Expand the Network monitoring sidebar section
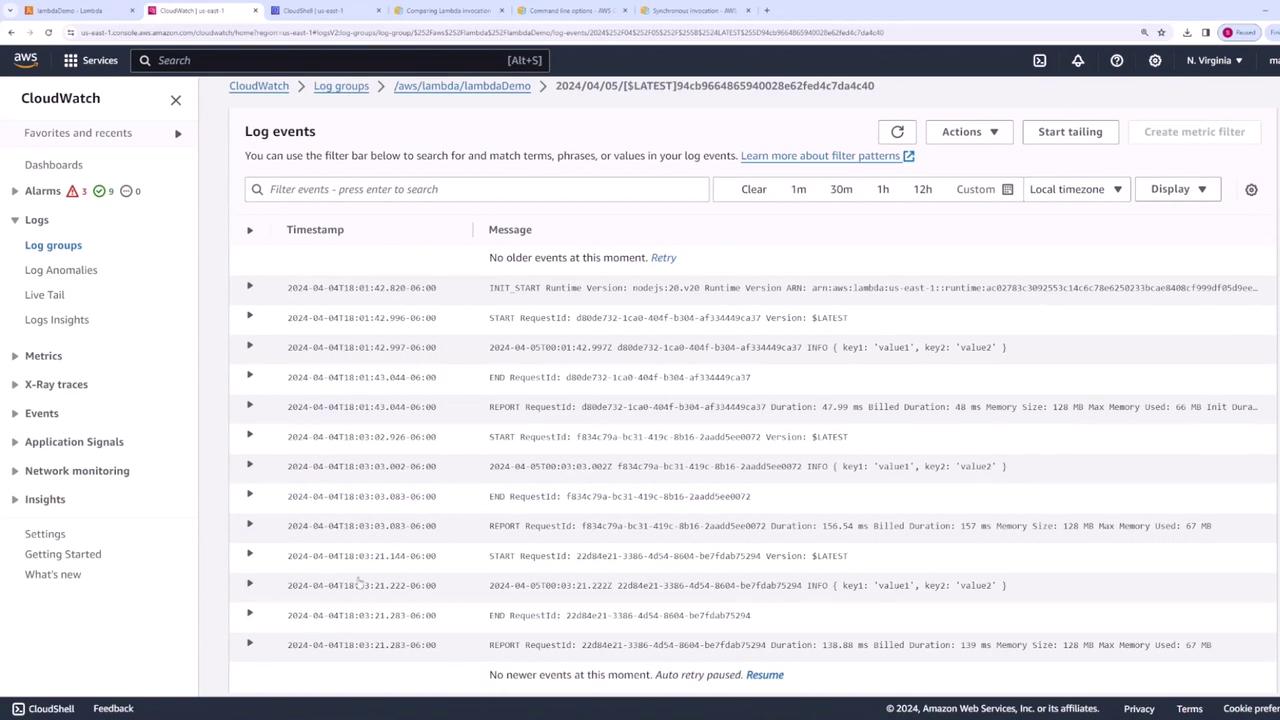 [15, 471]
